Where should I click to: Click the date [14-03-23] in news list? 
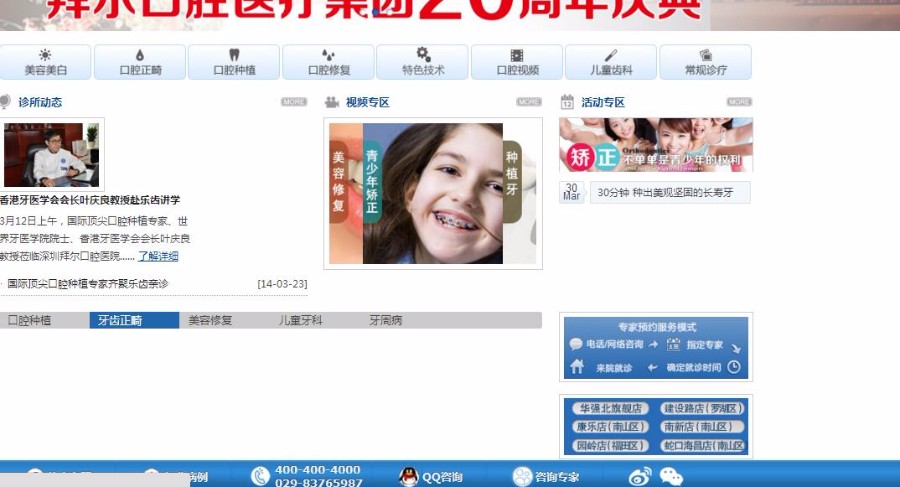(x=282, y=284)
